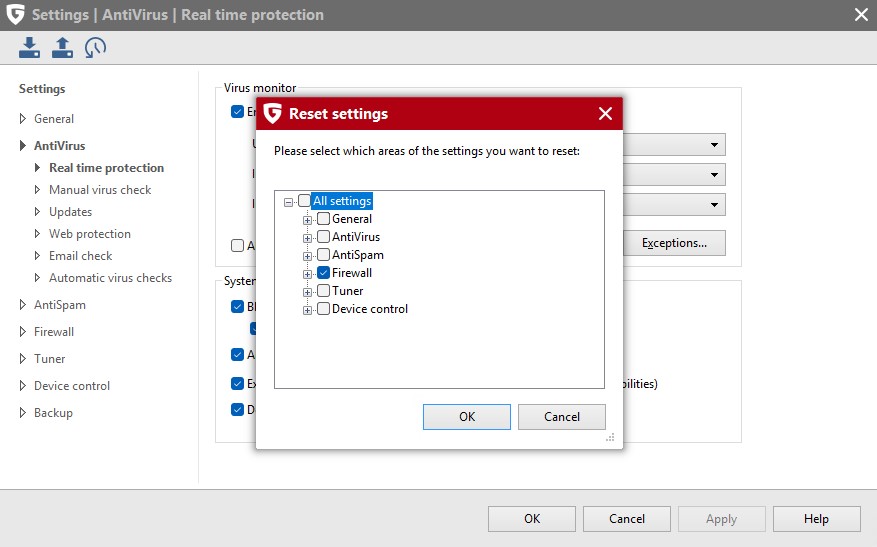Select the Tuner label in reset tree
The height and width of the screenshot is (547, 877).
(347, 291)
